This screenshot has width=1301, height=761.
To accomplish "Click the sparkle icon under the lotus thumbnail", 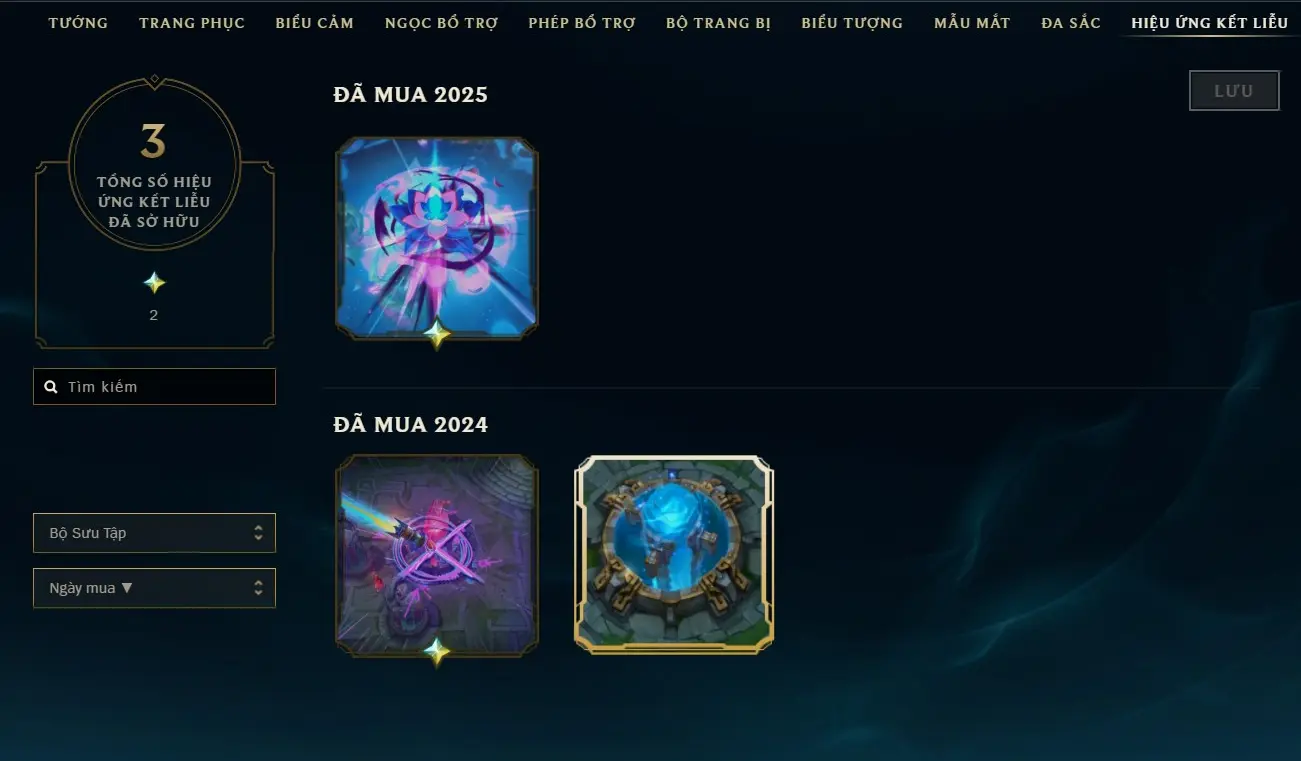I will pos(437,334).
